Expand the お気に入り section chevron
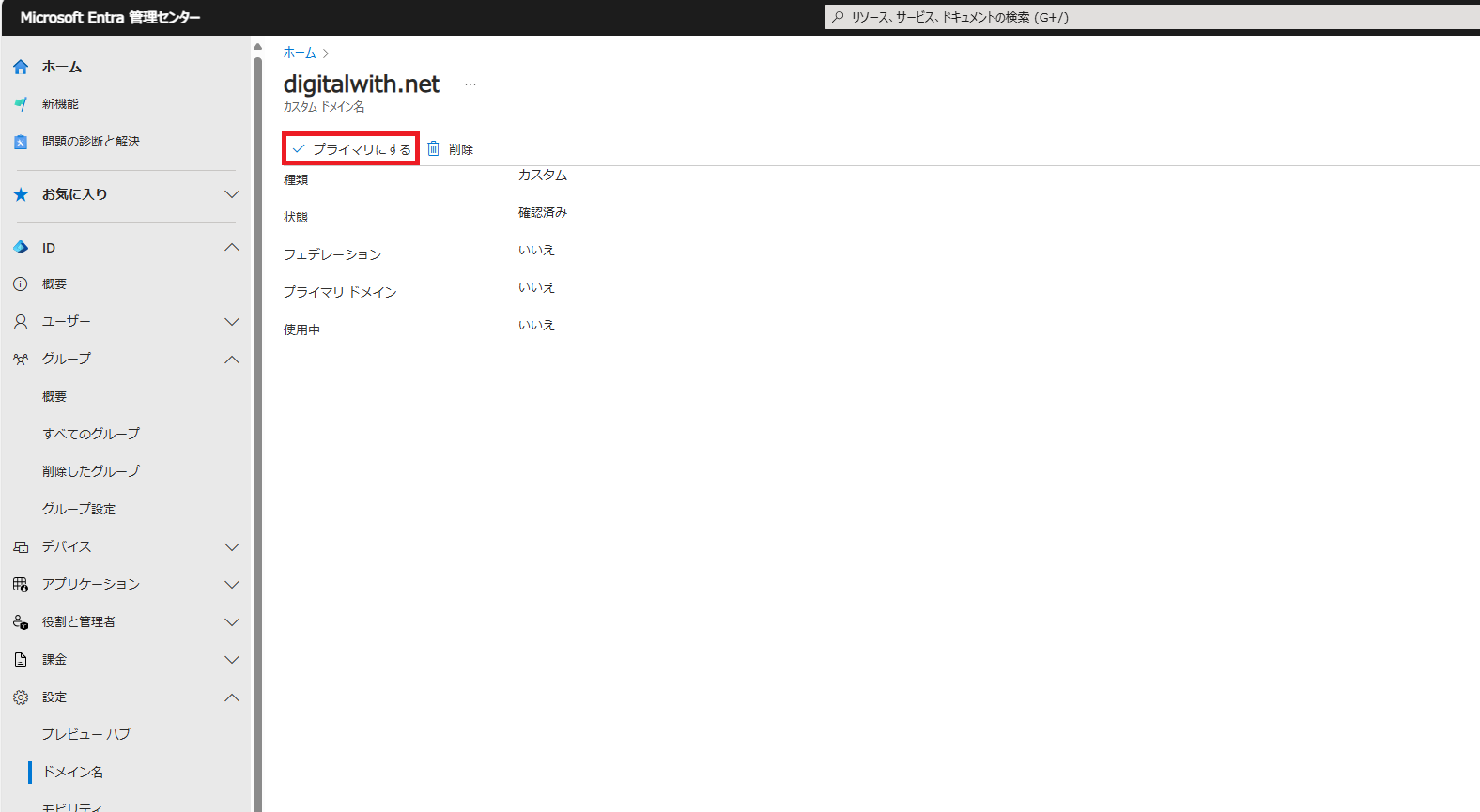Image resolution: width=1480 pixels, height=812 pixels. pos(232,194)
